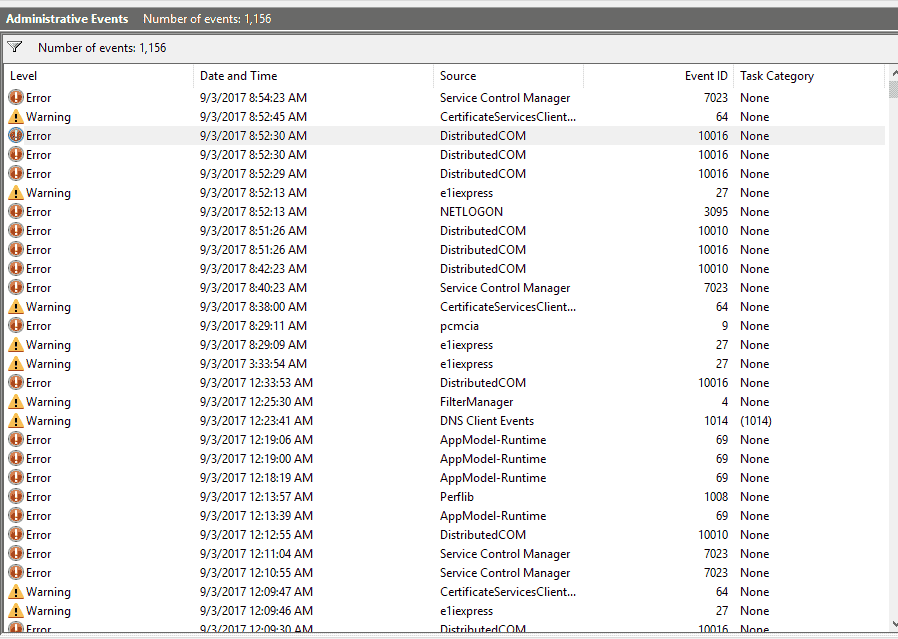Click the Error icon for 12:12:55 AM event
The height and width of the screenshot is (639, 898).
(16, 534)
